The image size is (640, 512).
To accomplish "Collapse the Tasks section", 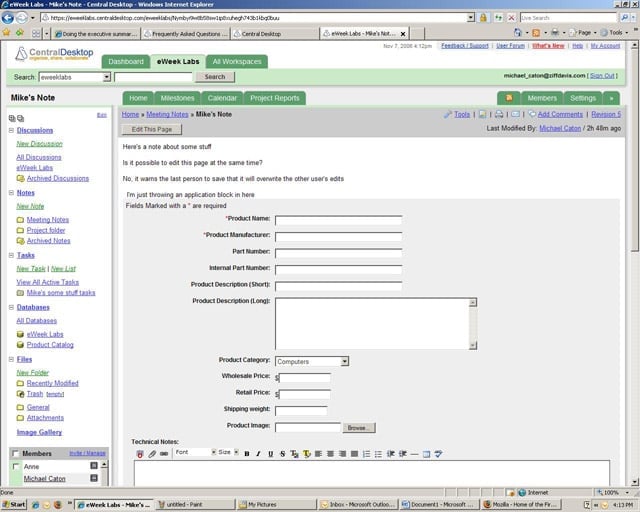I will [11, 255].
